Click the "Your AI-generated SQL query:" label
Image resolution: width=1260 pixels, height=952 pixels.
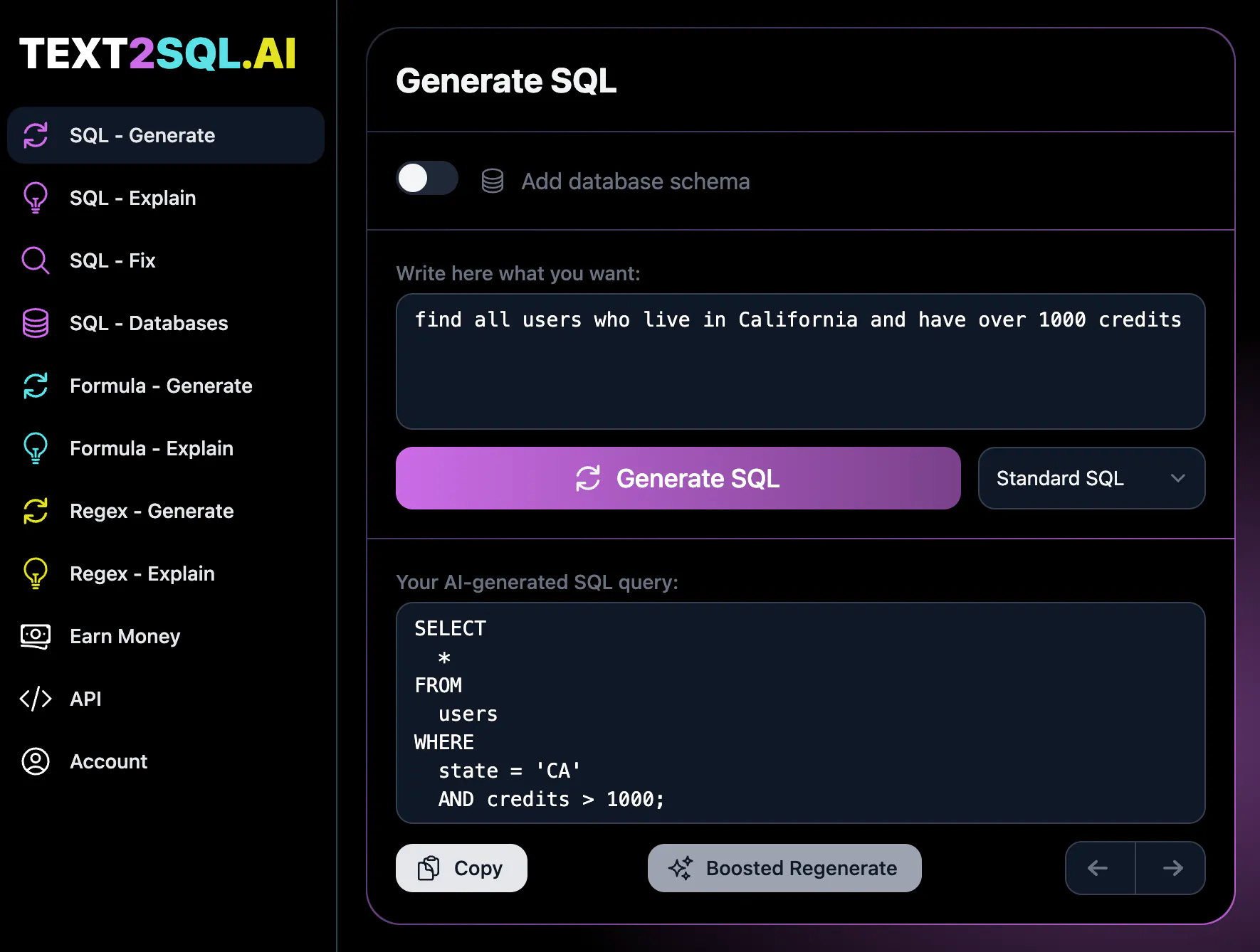[x=537, y=582]
